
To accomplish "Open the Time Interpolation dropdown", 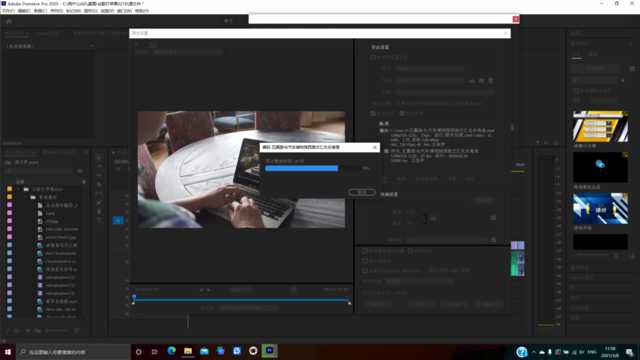I will pos(419,281).
